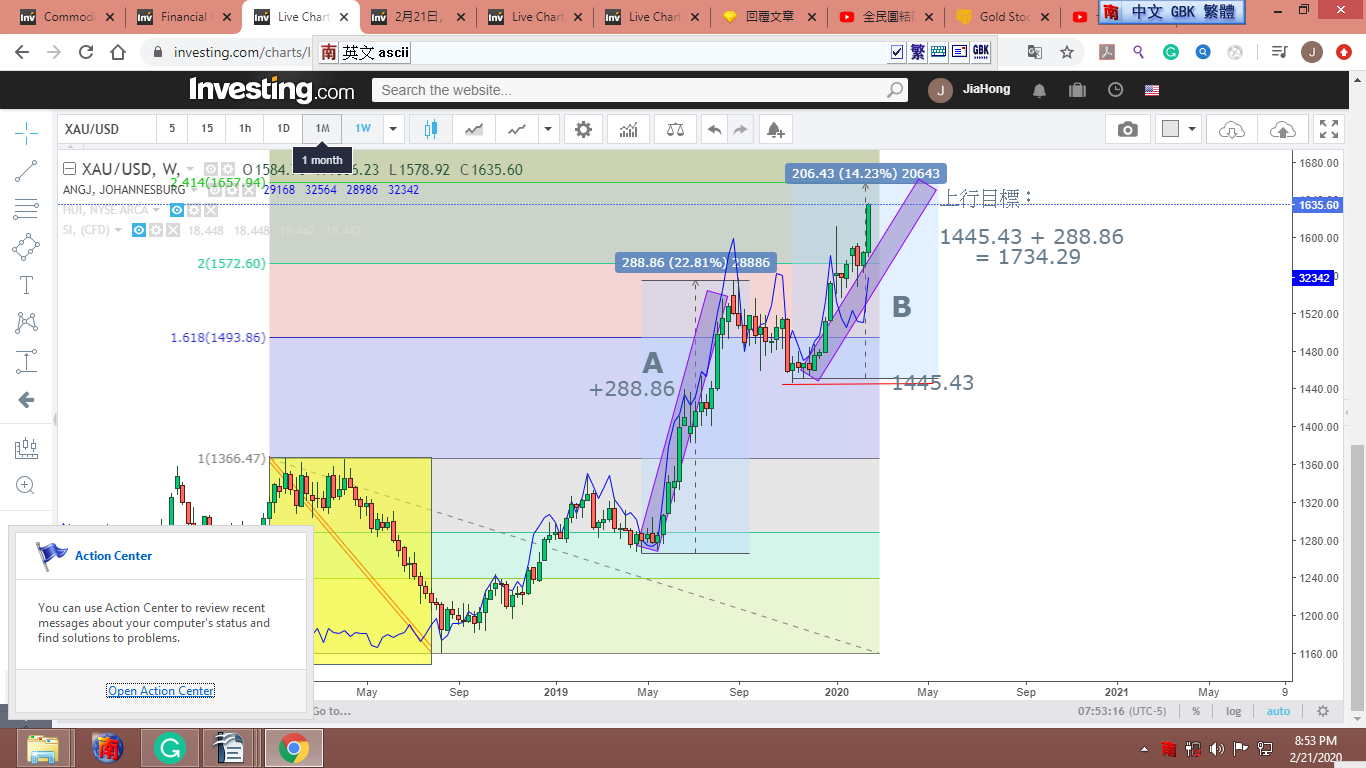The width and height of the screenshot is (1366, 768).
Task: Expand the time interval dropdown arrow
Action: 394,129
